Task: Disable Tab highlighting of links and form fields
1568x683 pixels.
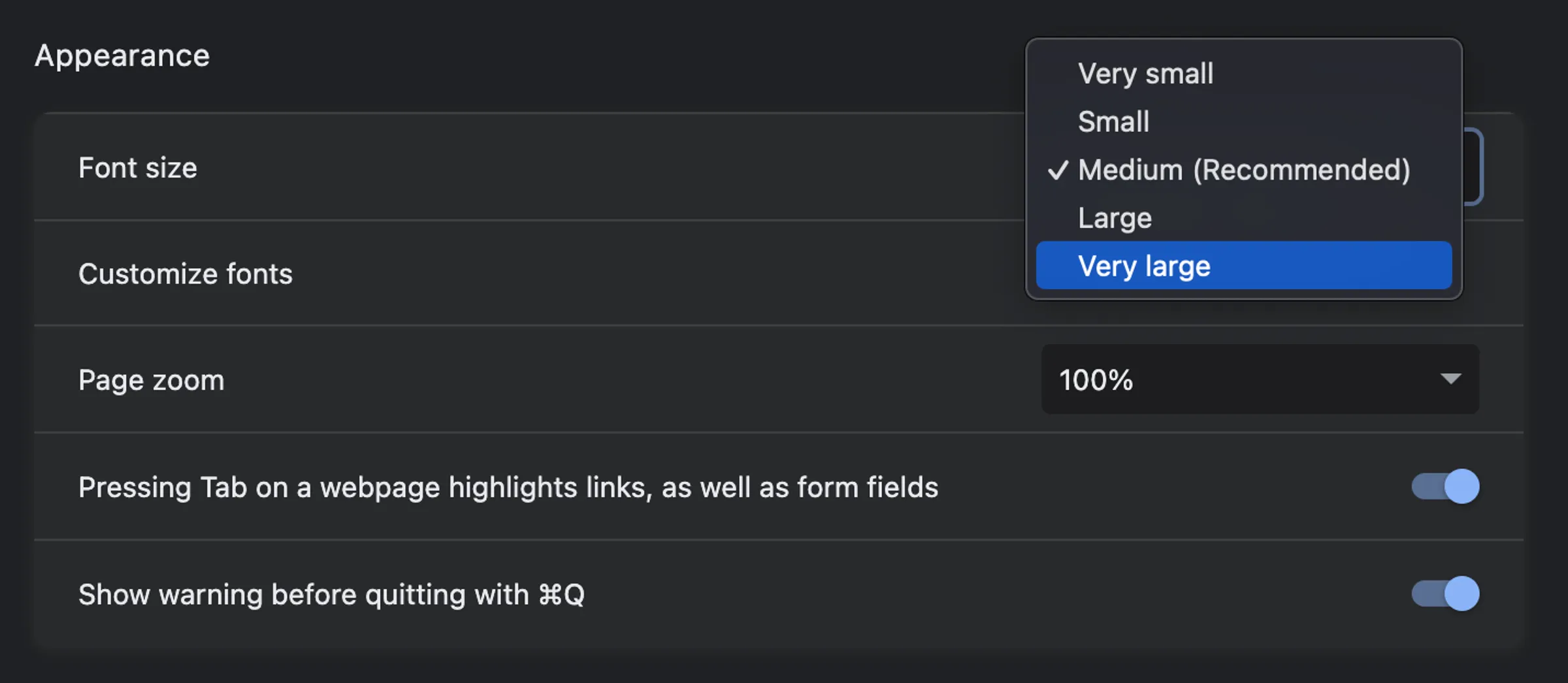Action: tap(1446, 486)
